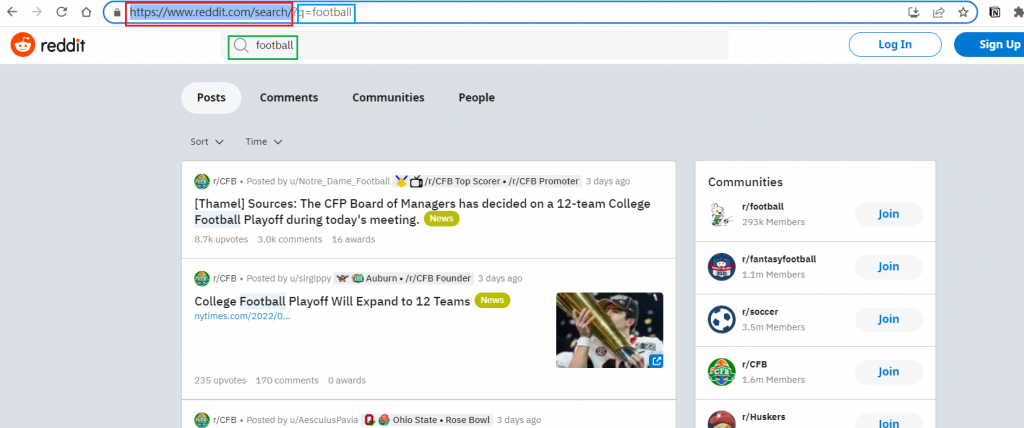This screenshot has height=428, width=1024.
Task: Click the Sign Up button
Action: click(989, 44)
